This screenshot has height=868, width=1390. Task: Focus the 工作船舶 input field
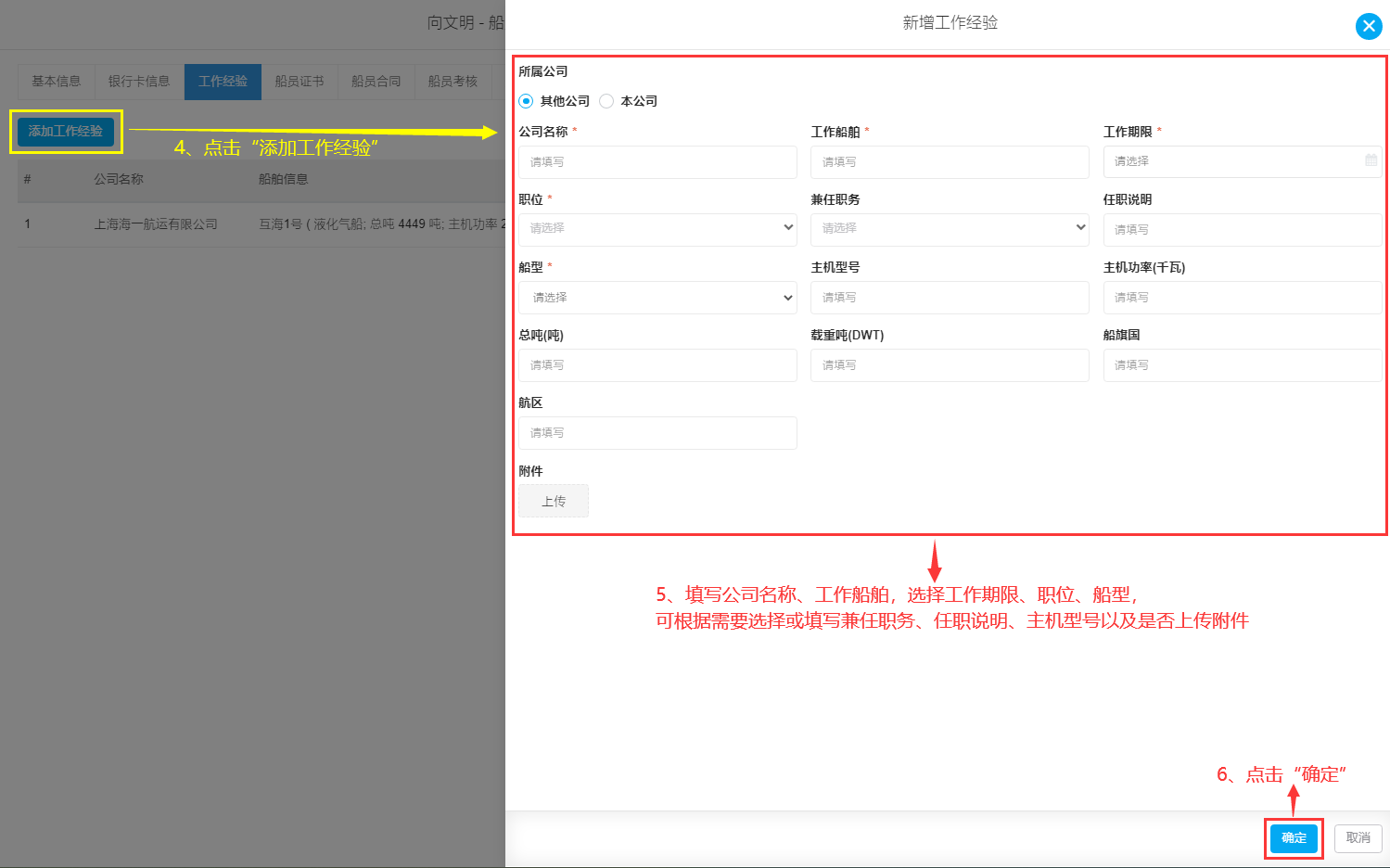click(x=950, y=162)
